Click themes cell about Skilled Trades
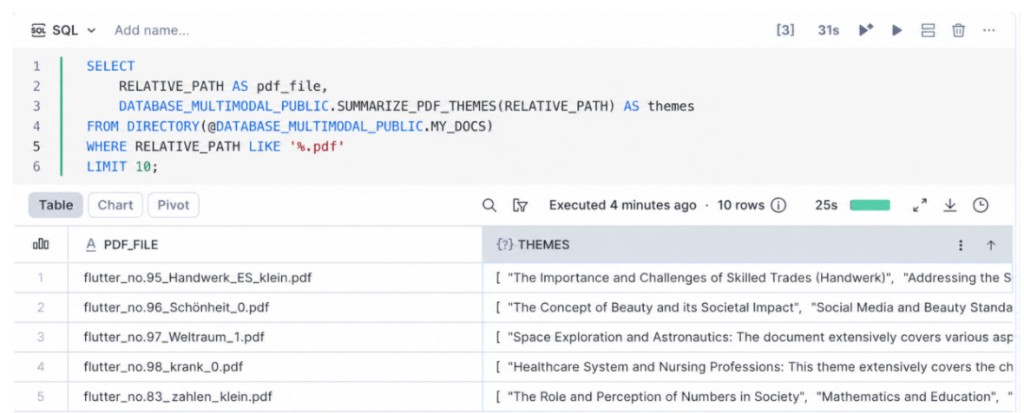The width and height of the screenshot is (1024, 413). (748, 278)
